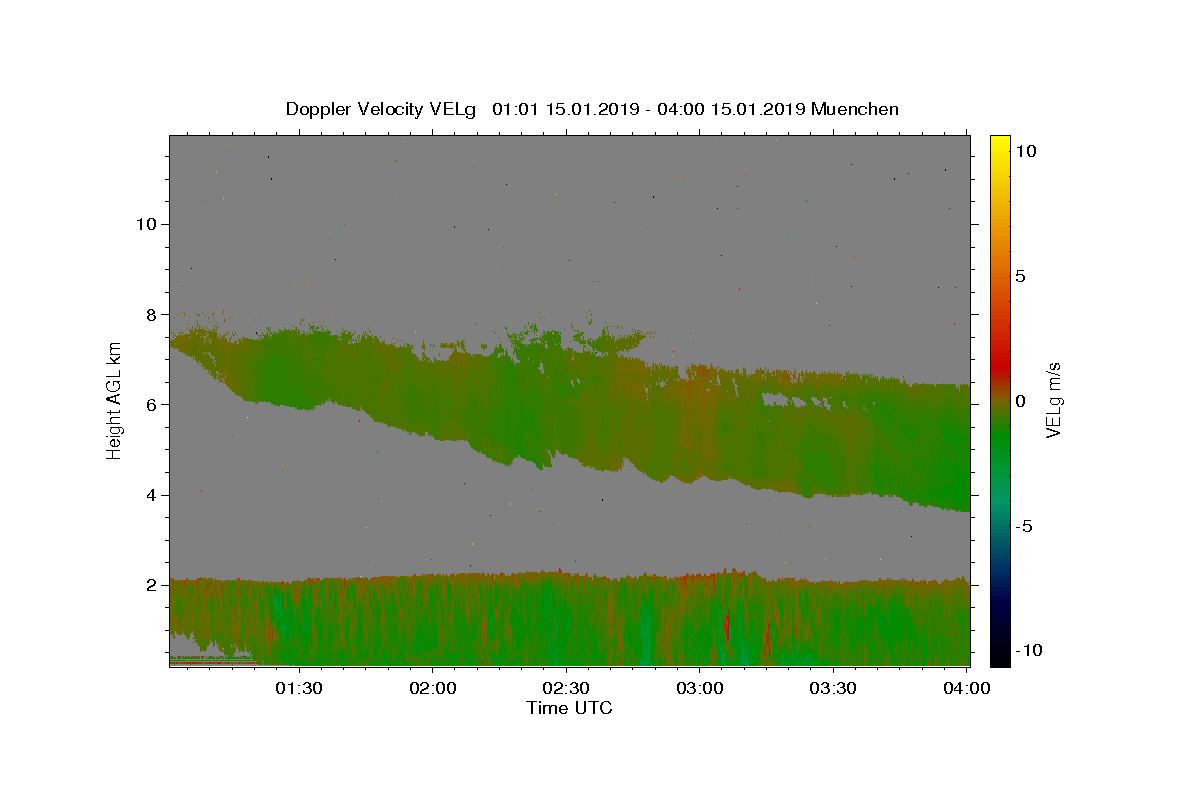Click the 03:00 time tick label
The image size is (1200, 800).
tap(700, 688)
